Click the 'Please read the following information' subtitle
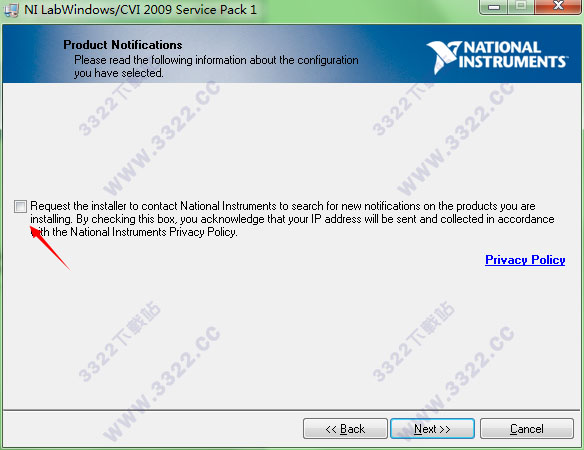Viewport: 584px width, 450px height. click(216, 66)
